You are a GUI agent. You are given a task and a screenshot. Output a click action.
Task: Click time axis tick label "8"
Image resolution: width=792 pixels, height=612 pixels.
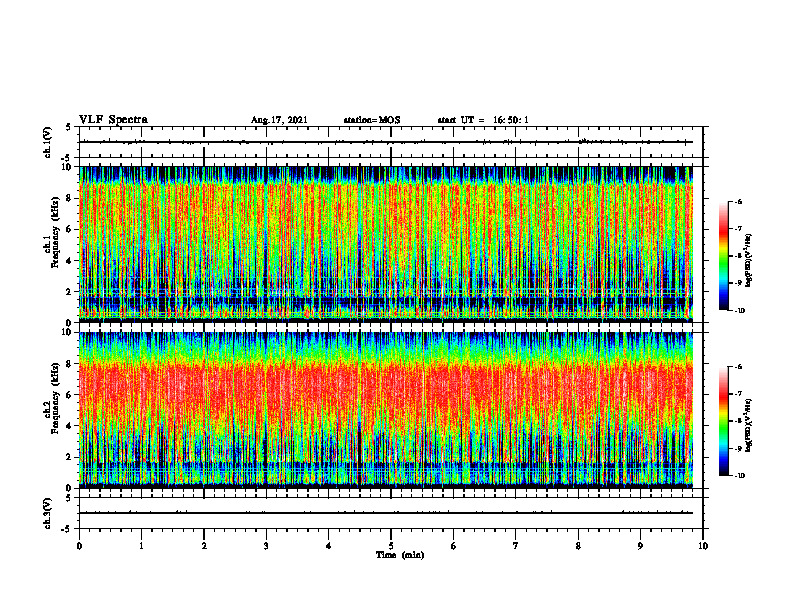coord(578,546)
